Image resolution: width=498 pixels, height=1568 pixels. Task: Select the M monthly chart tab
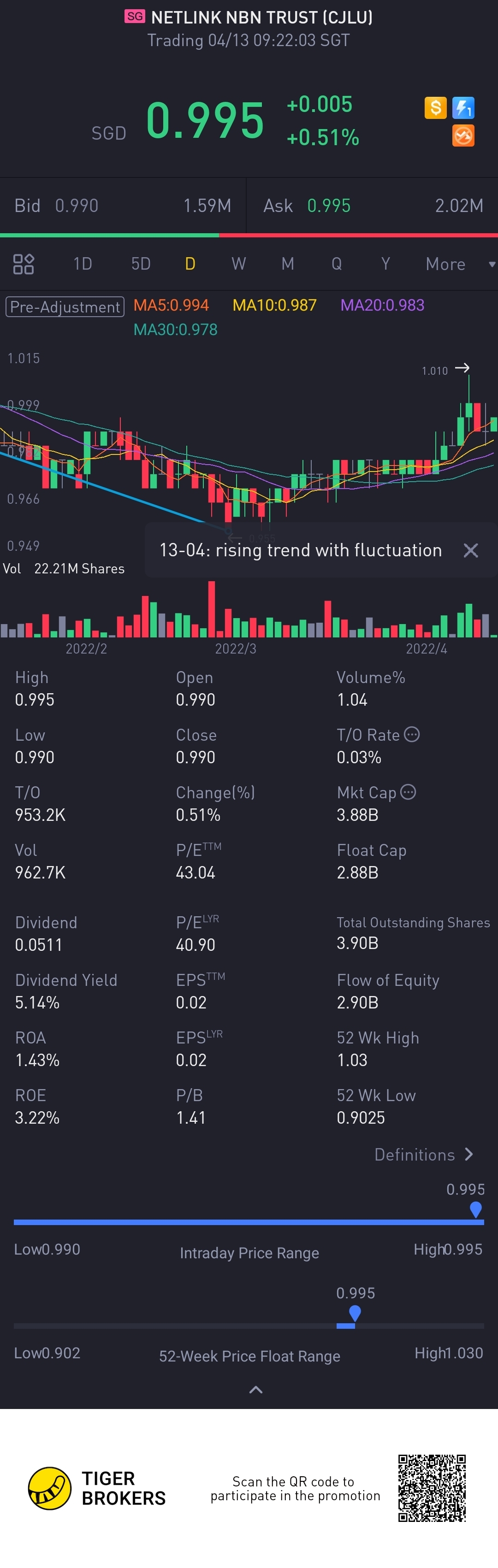[288, 264]
